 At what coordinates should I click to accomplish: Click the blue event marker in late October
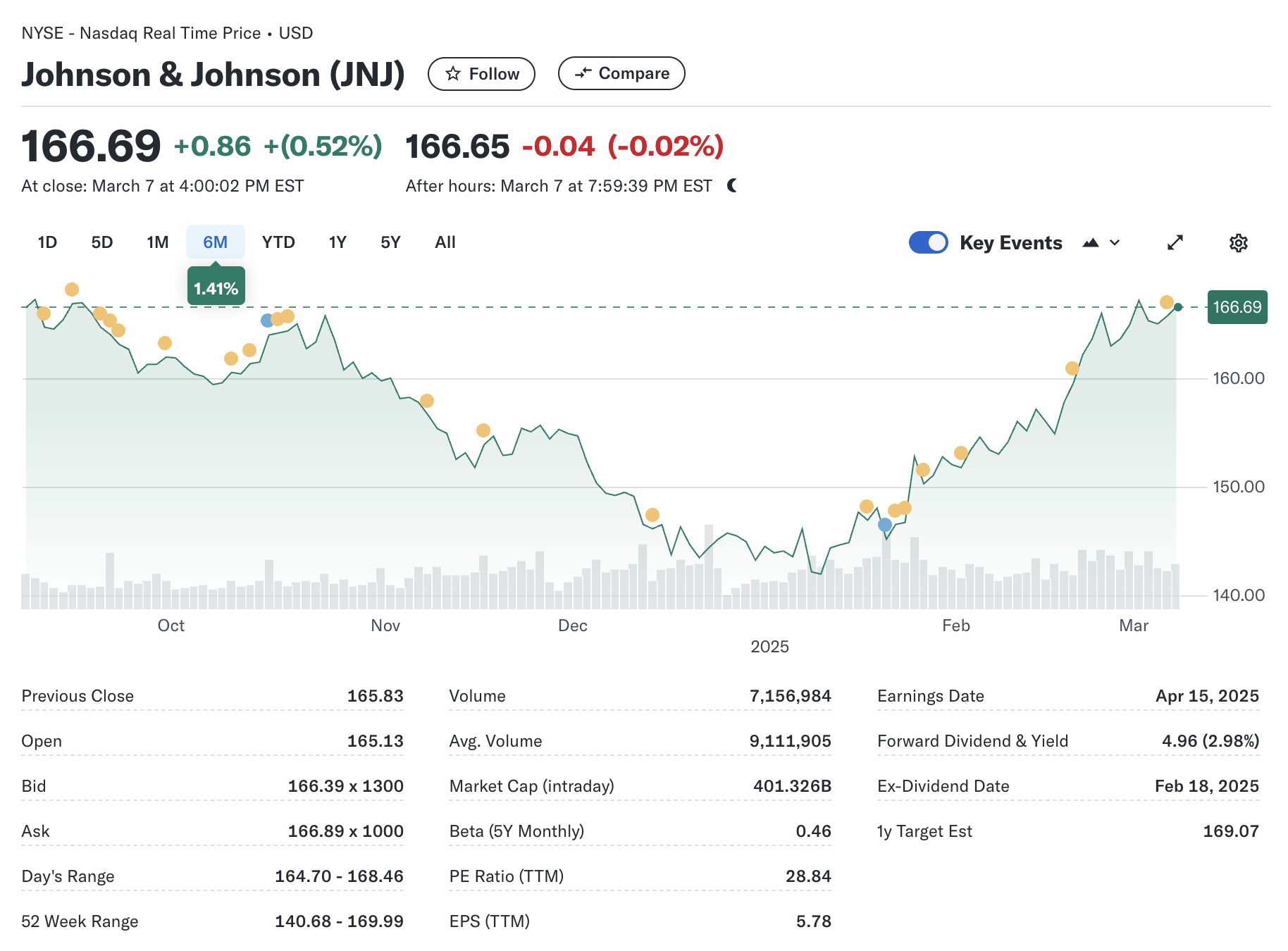(x=267, y=321)
